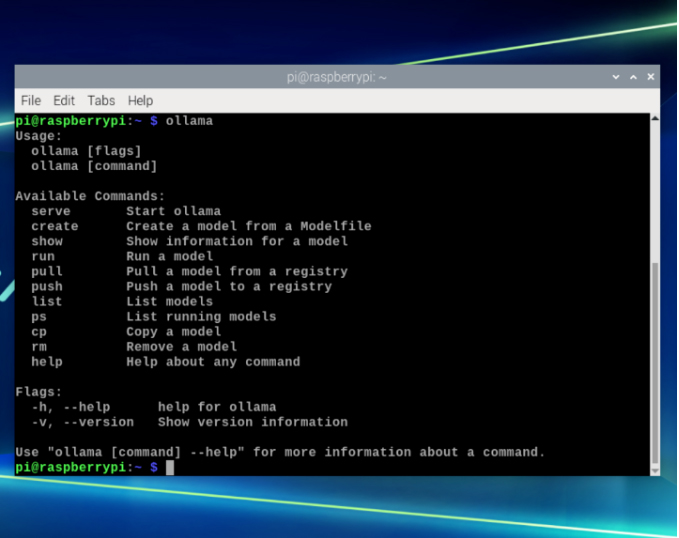Click the pi@raspberrypi window title
This screenshot has width=679, height=538.
tap(336, 77)
